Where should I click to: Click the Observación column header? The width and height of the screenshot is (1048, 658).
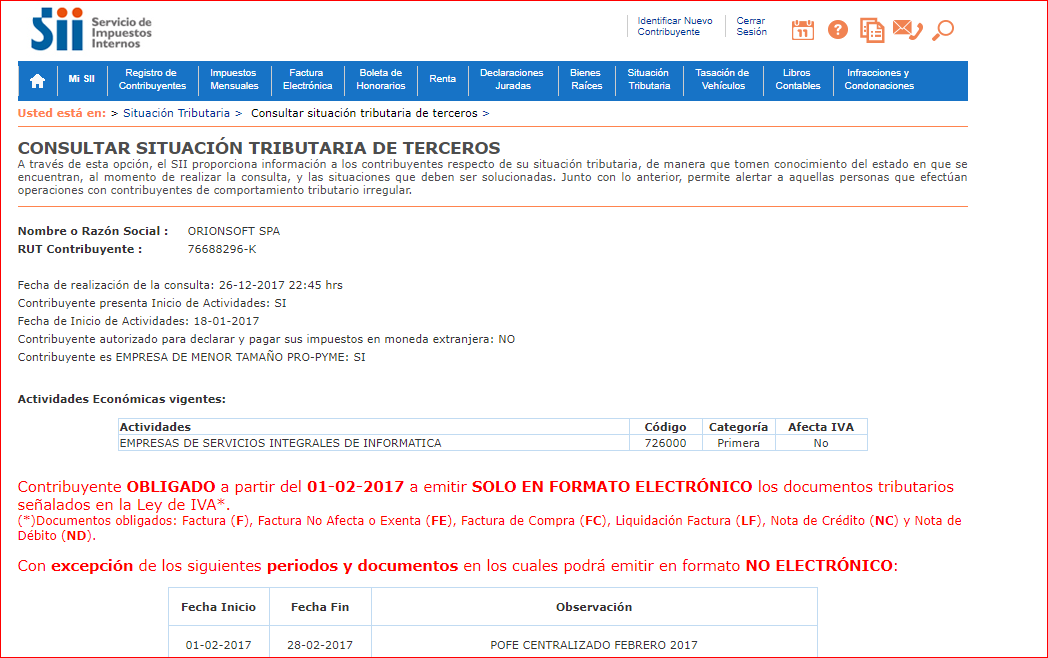pyautogui.click(x=594, y=607)
